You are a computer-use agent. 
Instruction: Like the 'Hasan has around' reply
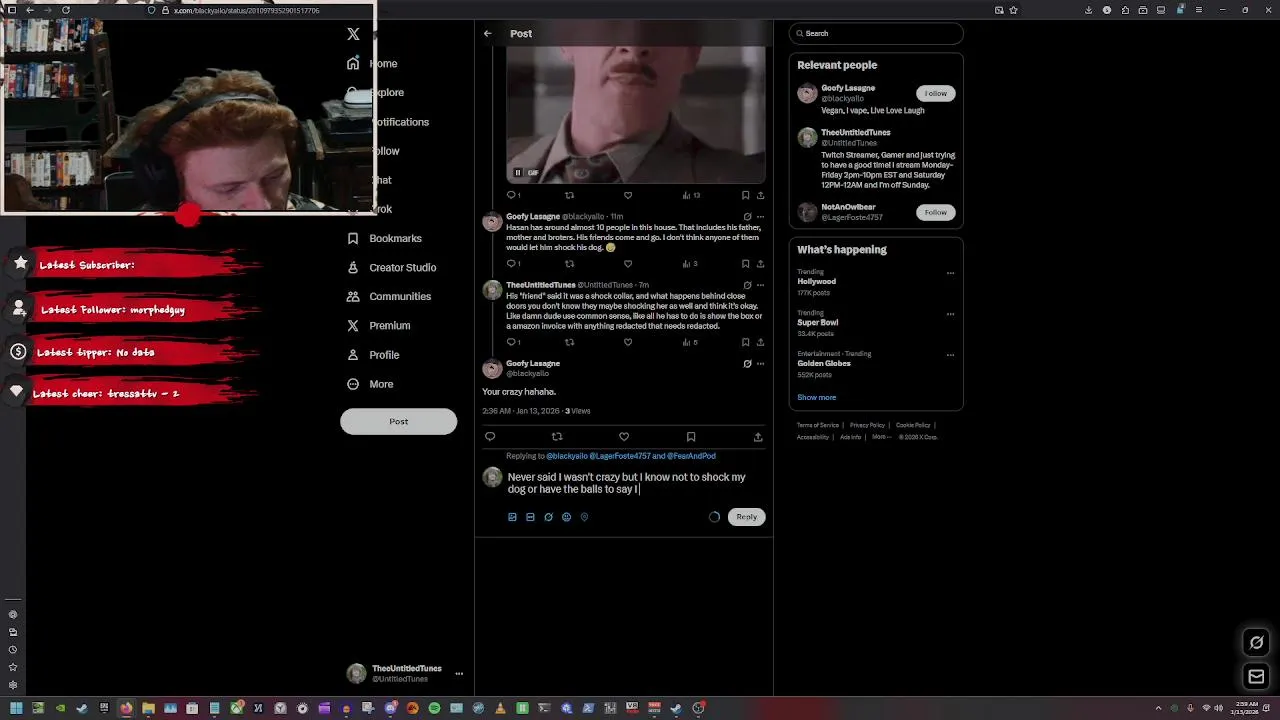[x=628, y=264]
